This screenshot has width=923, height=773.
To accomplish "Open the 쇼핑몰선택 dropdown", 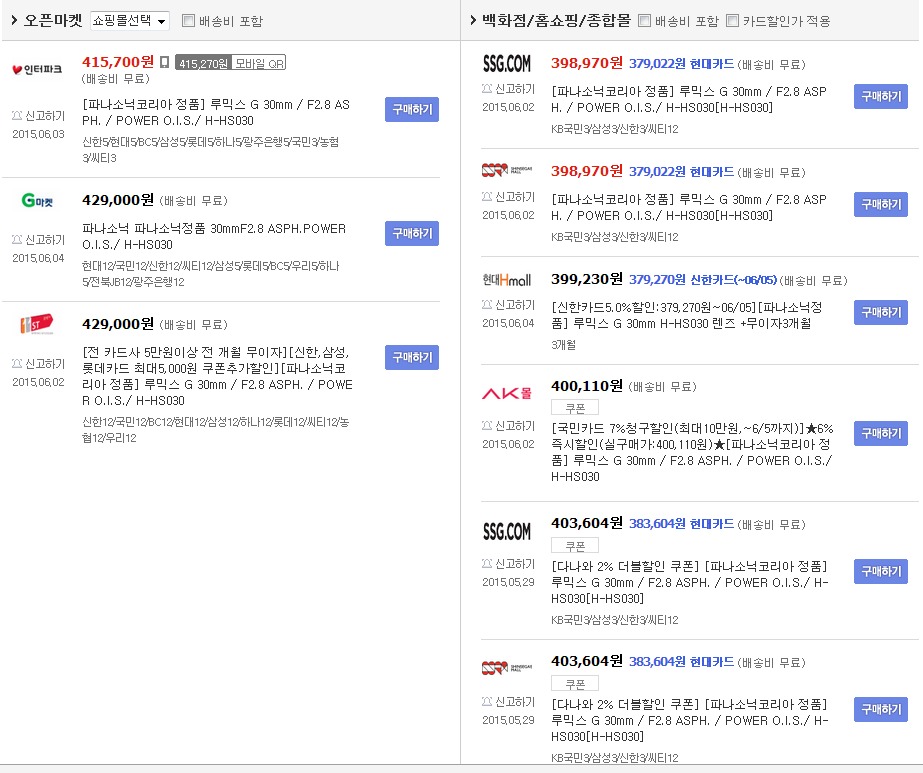I will tap(130, 20).
